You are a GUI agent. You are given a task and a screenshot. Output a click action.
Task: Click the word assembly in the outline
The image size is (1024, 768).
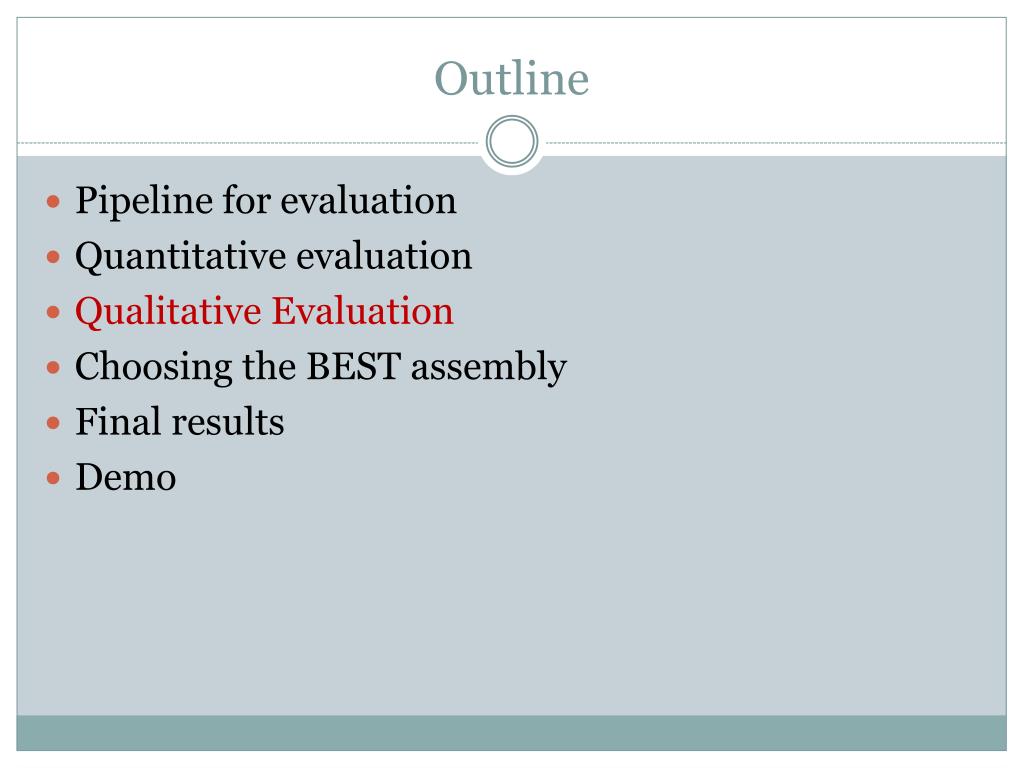pos(488,367)
